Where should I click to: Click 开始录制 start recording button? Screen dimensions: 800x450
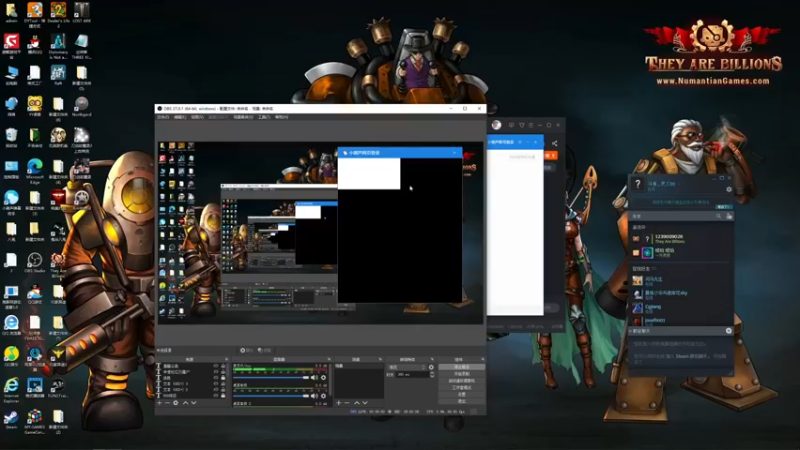click(461, 374)
